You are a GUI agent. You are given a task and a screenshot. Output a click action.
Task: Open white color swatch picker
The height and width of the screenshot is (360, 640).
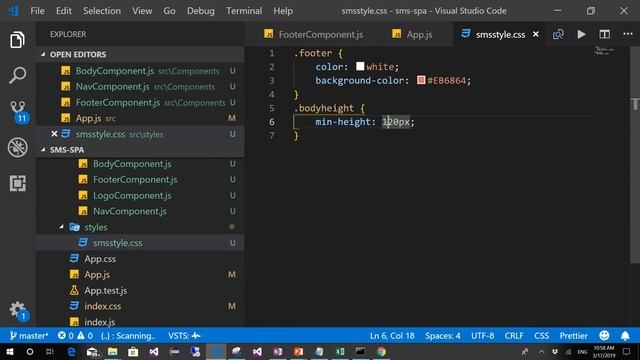pyautogui.click(x=360, y=66)
